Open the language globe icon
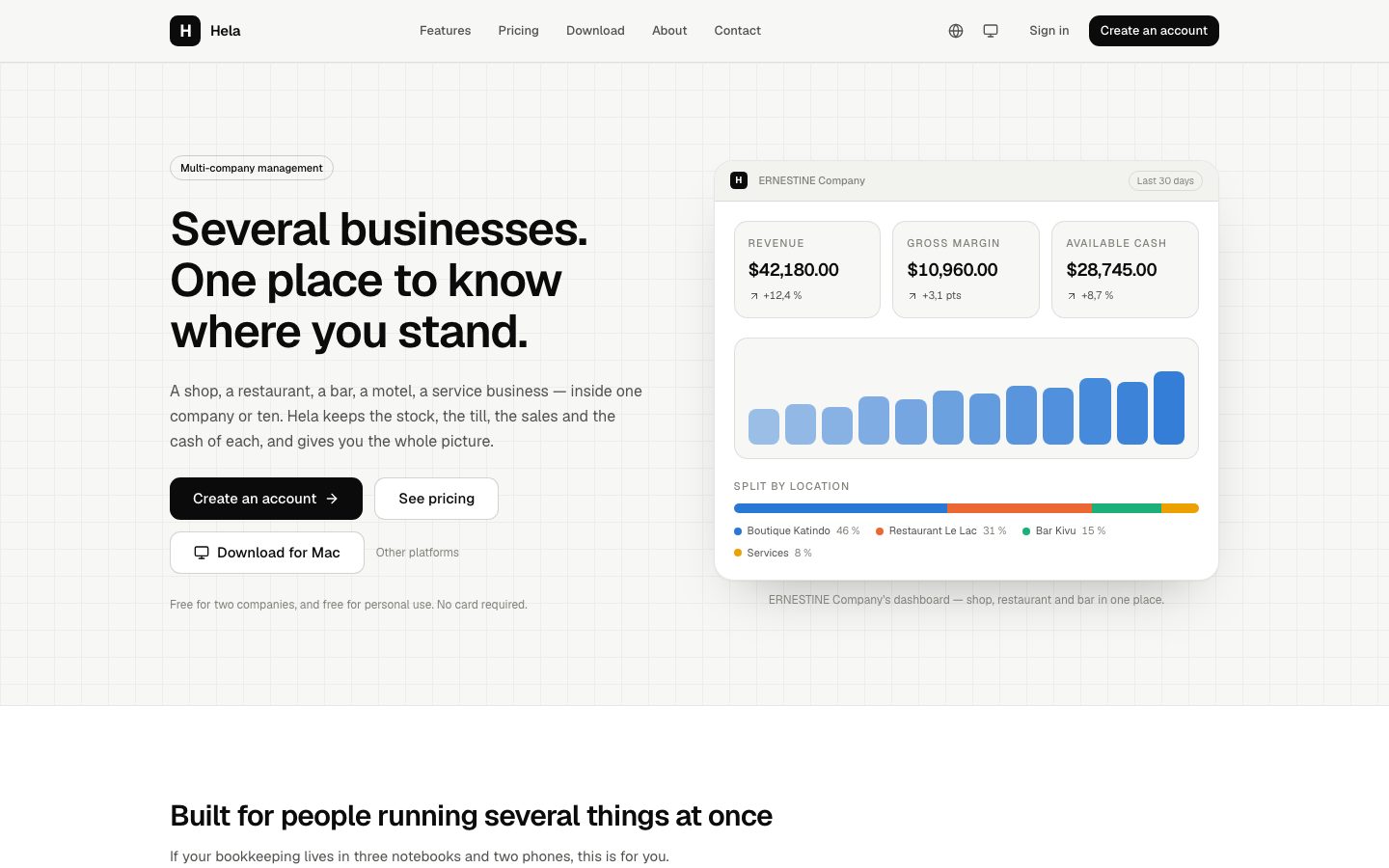The height and width of the screenshot is (868, 1389). point(956,31)
